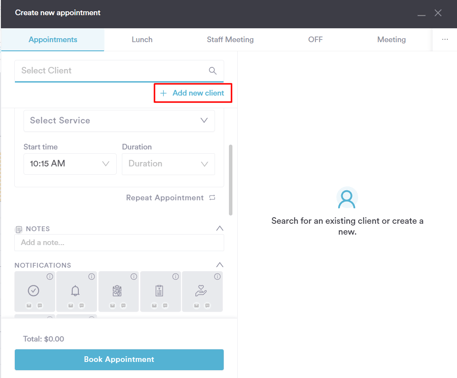Click the Book Appointment button
Screen dimensions: 457x378
[119, 359]
